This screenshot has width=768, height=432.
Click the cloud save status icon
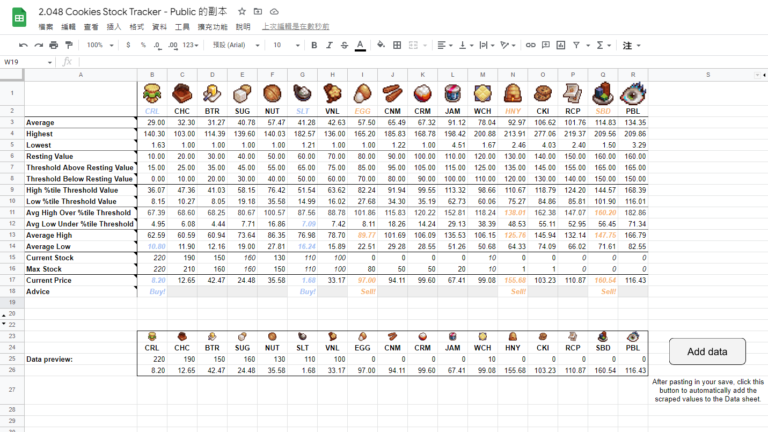point(274,11)
